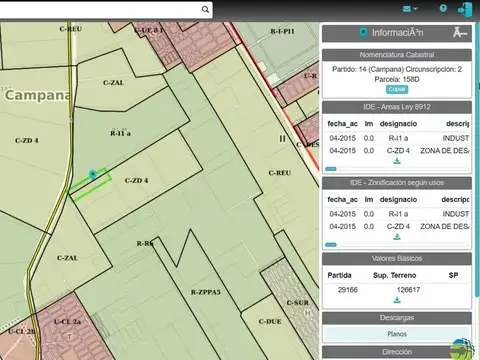
Task: Click the U-CL 2a zone label on map
Action: tap(67, 322)
